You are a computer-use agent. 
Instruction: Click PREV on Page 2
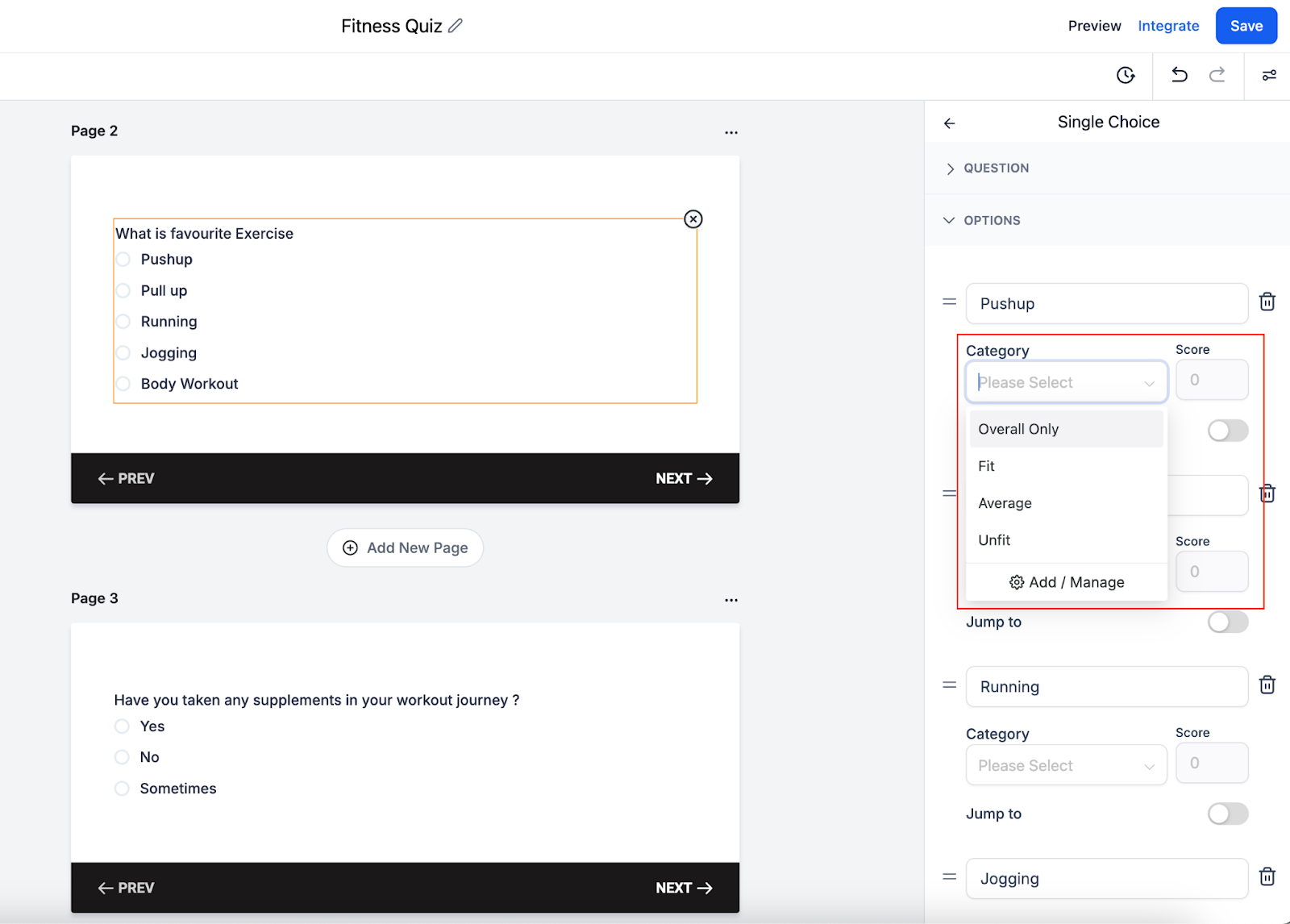pos(126,479)
